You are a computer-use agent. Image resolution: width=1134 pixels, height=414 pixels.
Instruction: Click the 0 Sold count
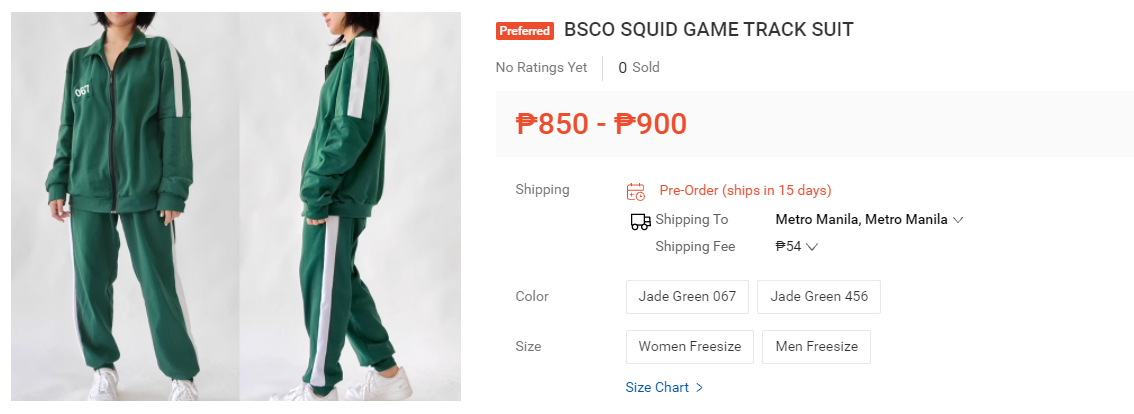pos(639,68)
